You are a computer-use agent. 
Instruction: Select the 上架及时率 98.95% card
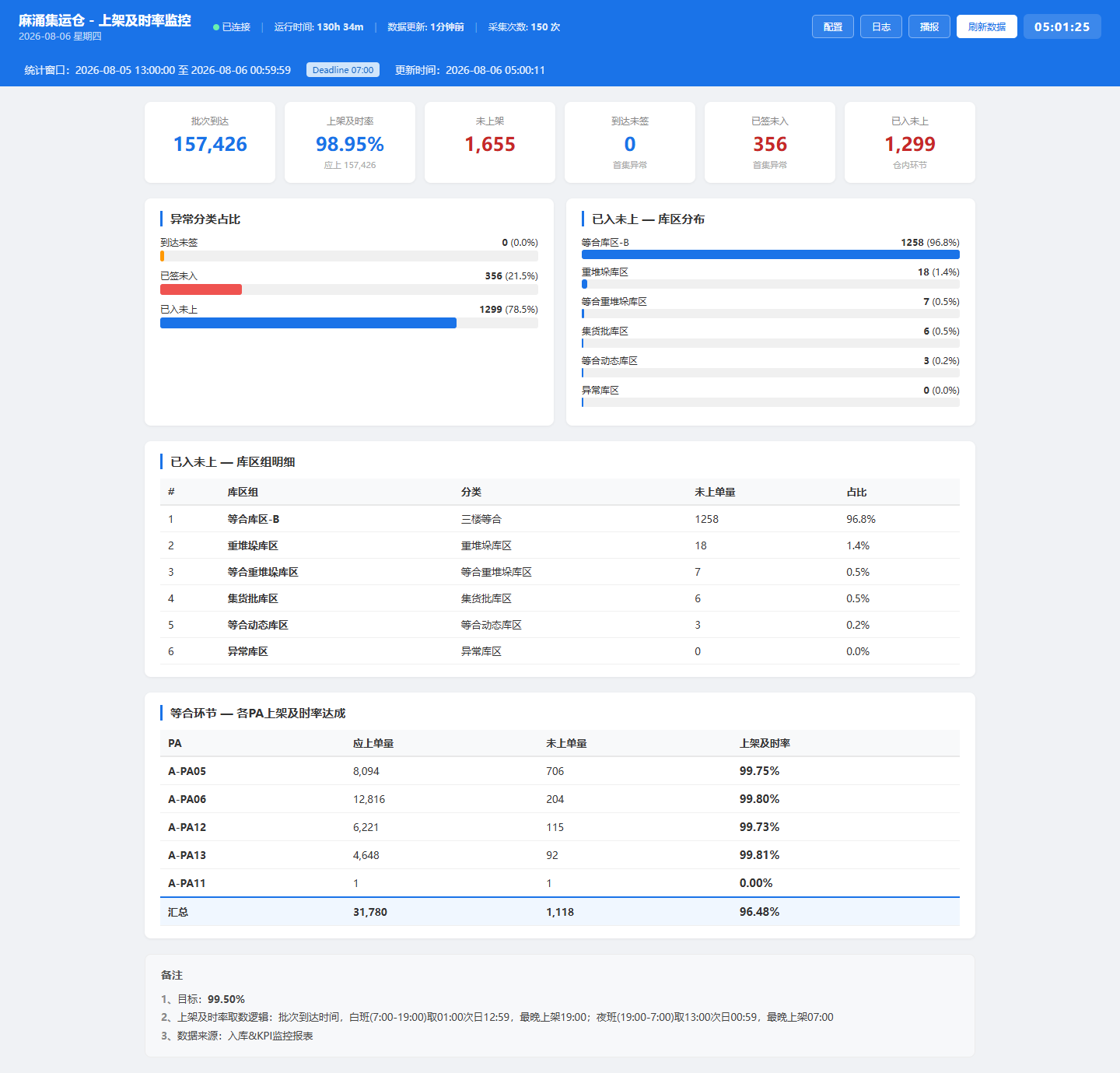point(350,142)
